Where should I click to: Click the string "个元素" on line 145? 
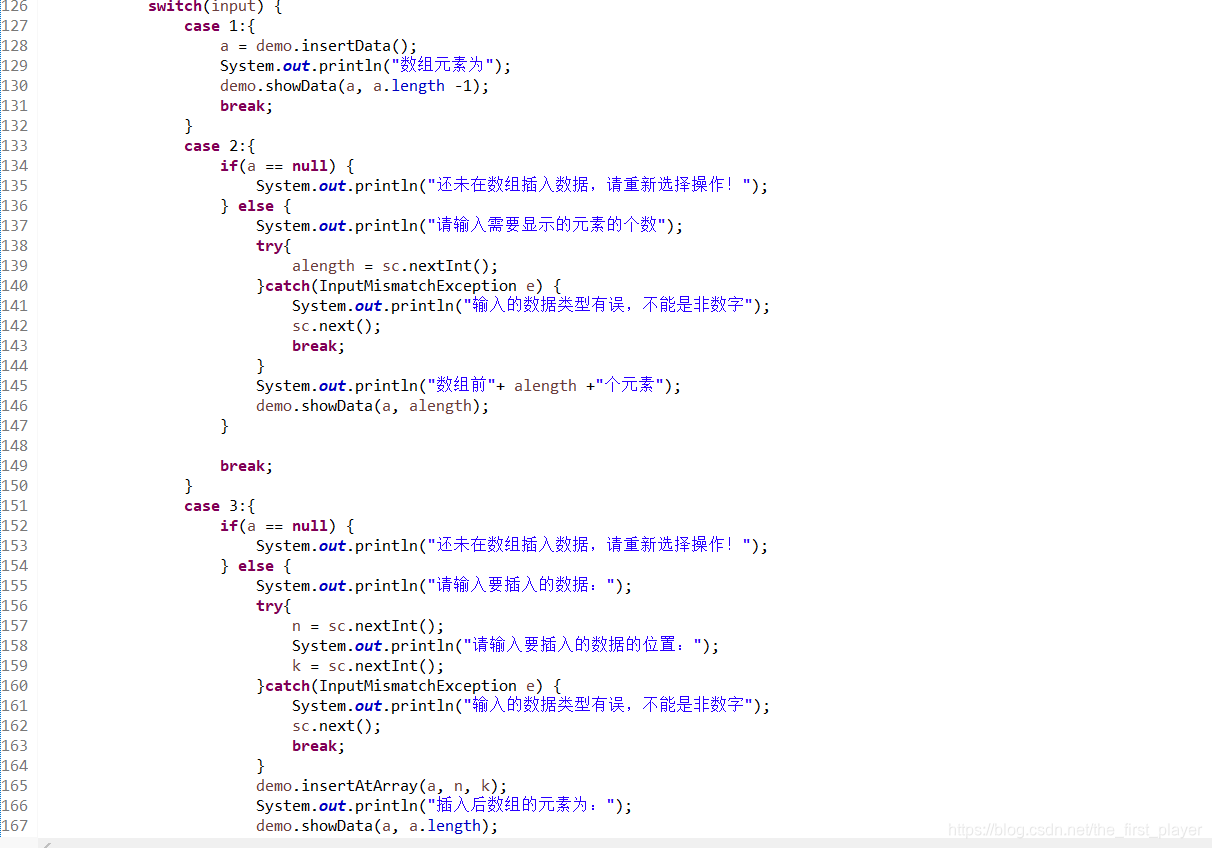click(629, 386)
